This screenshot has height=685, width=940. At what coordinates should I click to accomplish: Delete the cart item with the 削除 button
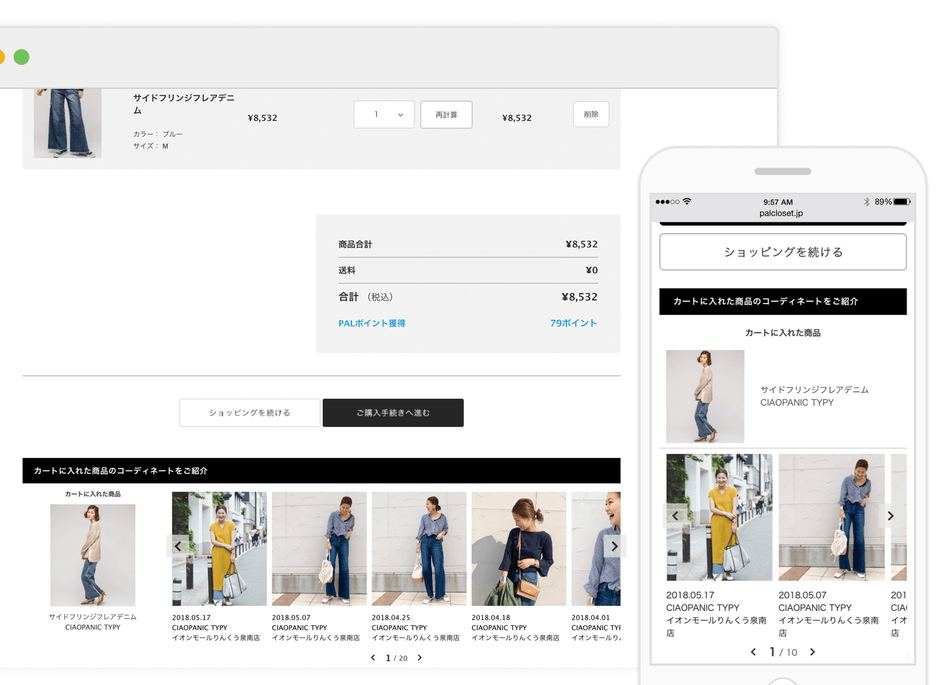coord(590,114)
